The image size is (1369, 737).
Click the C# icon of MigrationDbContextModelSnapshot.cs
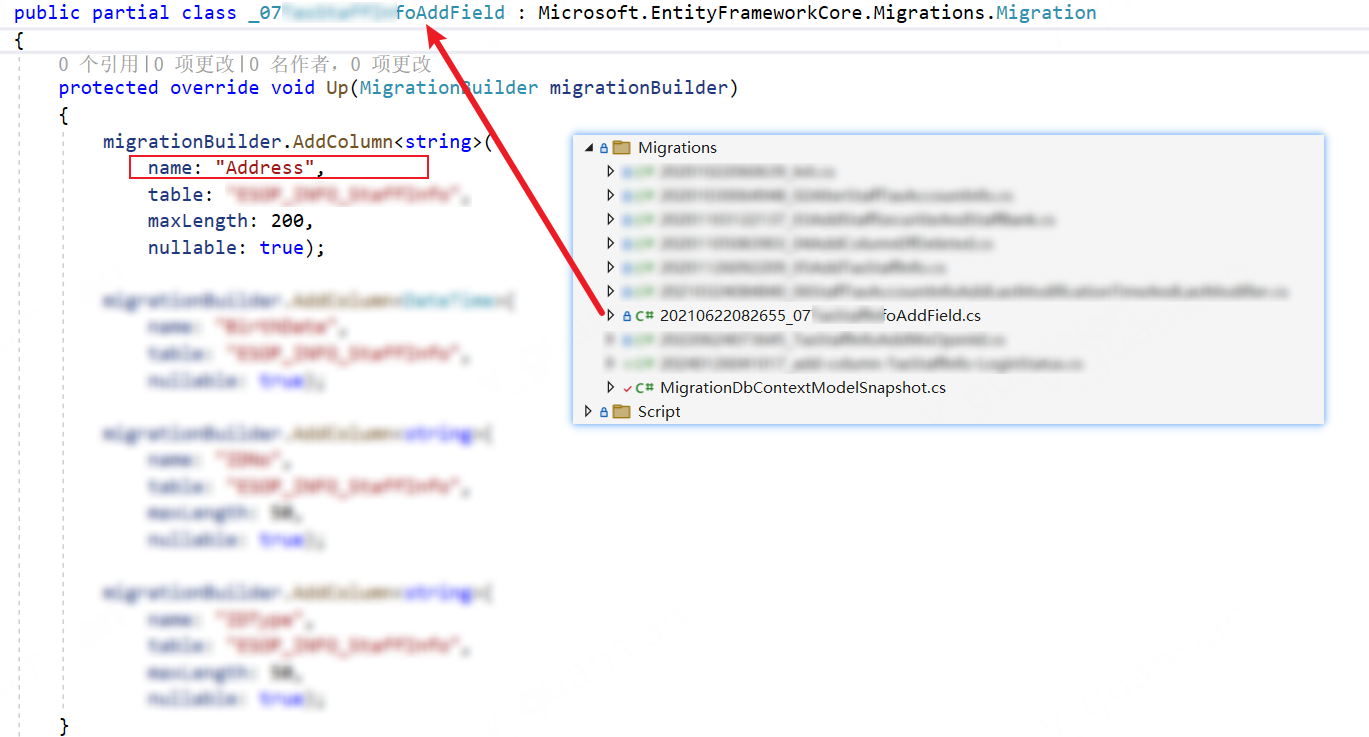coord(644,388)
